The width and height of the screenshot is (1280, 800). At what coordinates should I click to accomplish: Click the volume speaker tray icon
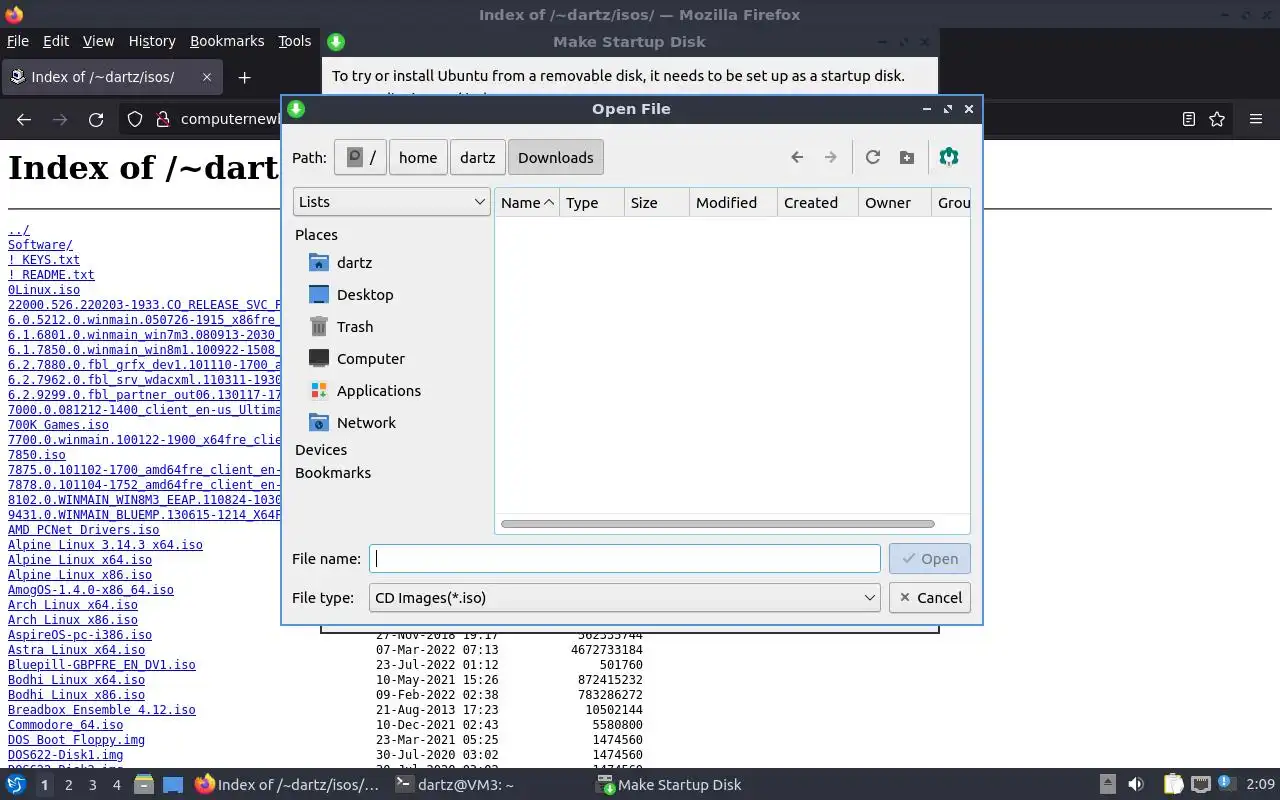(1135, 785)
